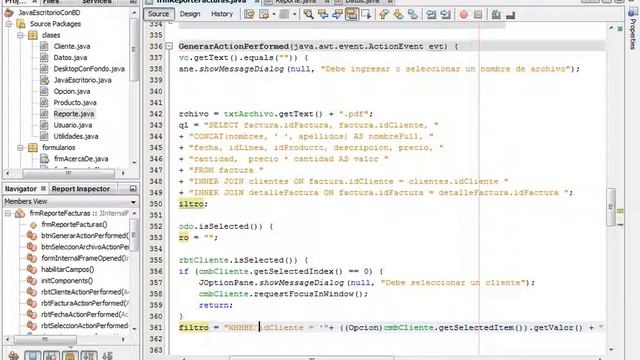Toggle Rectangular Selection mode
Image resolution: width=640 pixels, height=360 pixels.
point(366,15)
